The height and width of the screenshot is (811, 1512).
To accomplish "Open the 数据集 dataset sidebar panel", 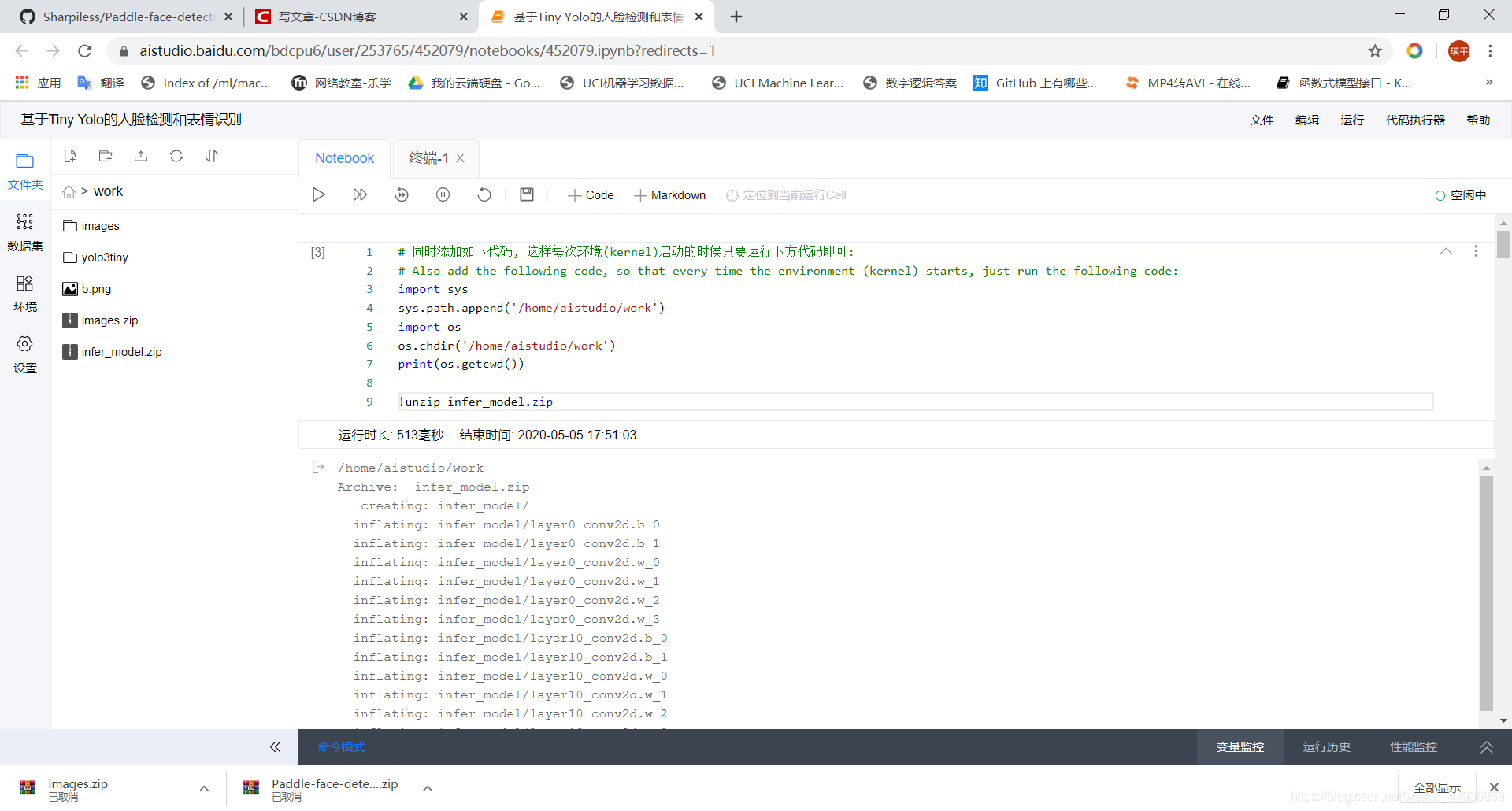I will click(25, 232).
